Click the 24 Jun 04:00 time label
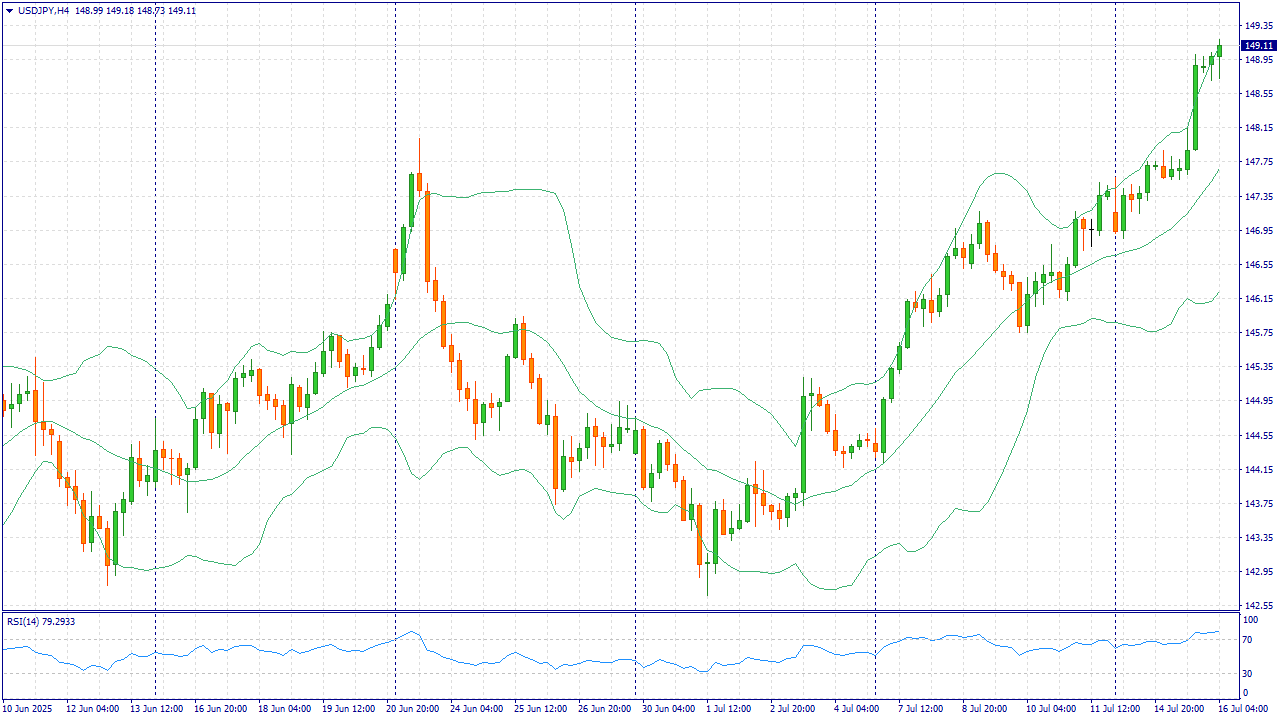1280x720 pixels. (477, 708)
